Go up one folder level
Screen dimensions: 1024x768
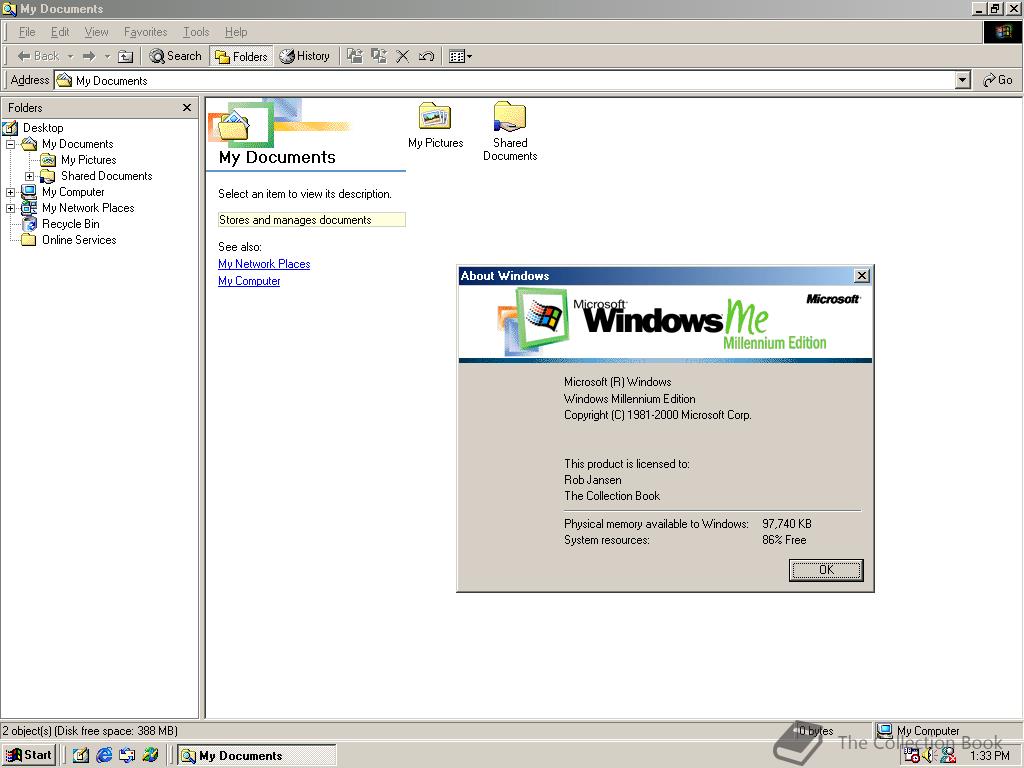pyautogui.click(x=125, y=56)
